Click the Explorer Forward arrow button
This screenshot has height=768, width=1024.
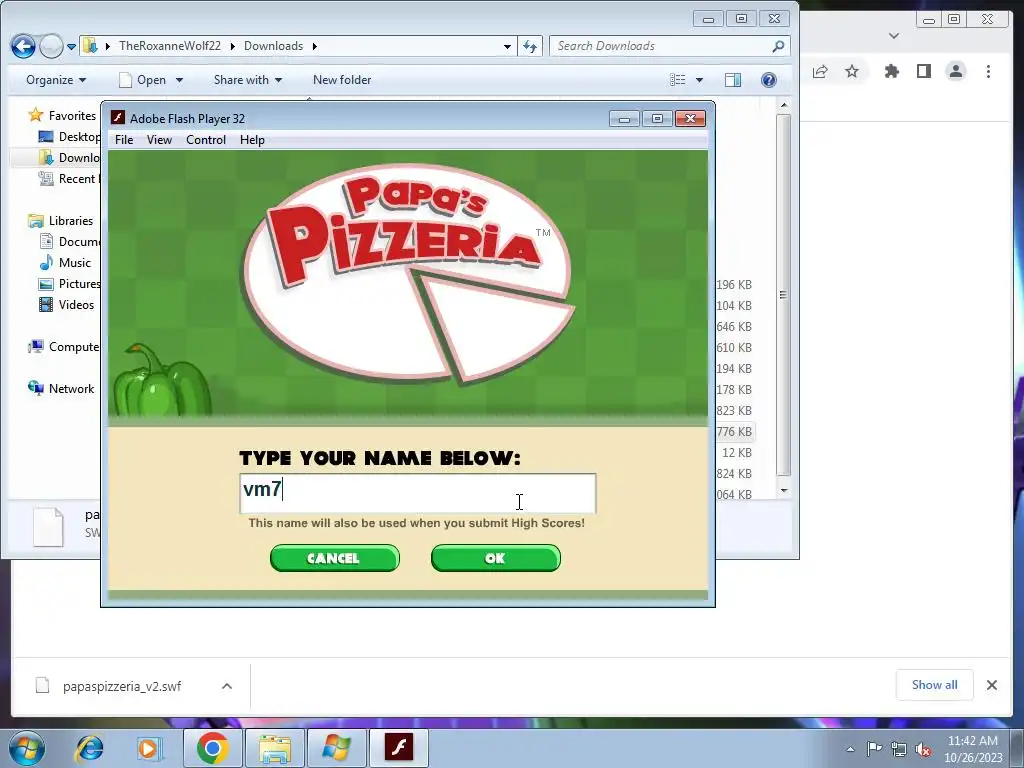[x=51, y=46]
